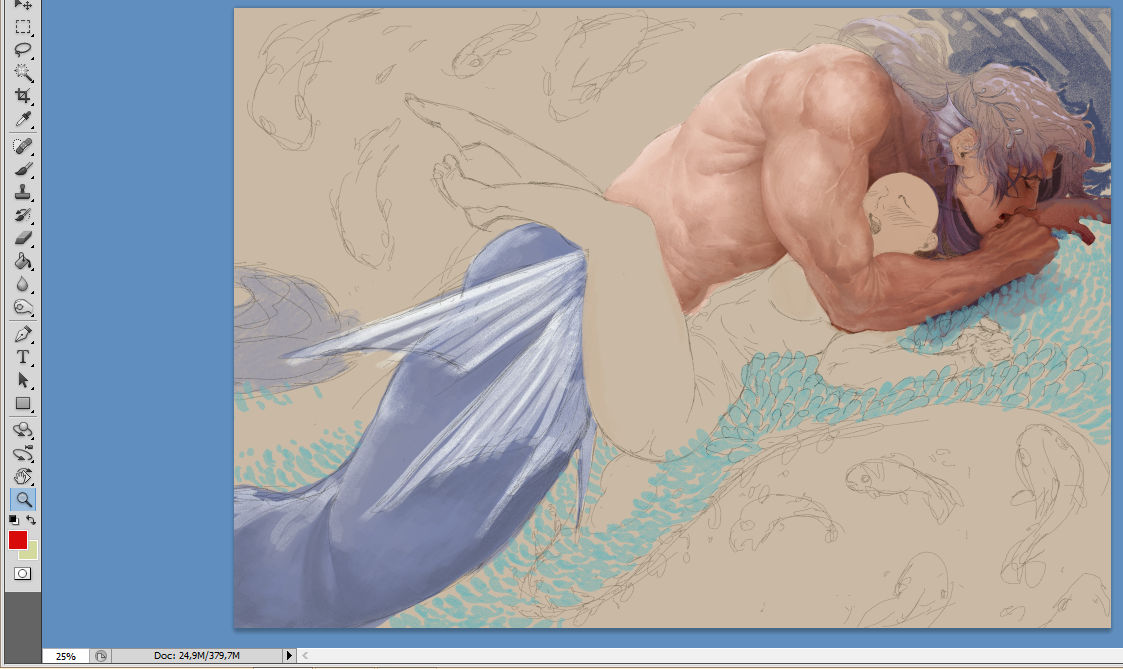The width and height of the screenshot is (1123, 669).
Task: Toggle Quick Mask mode
Action: pos(22,574)
